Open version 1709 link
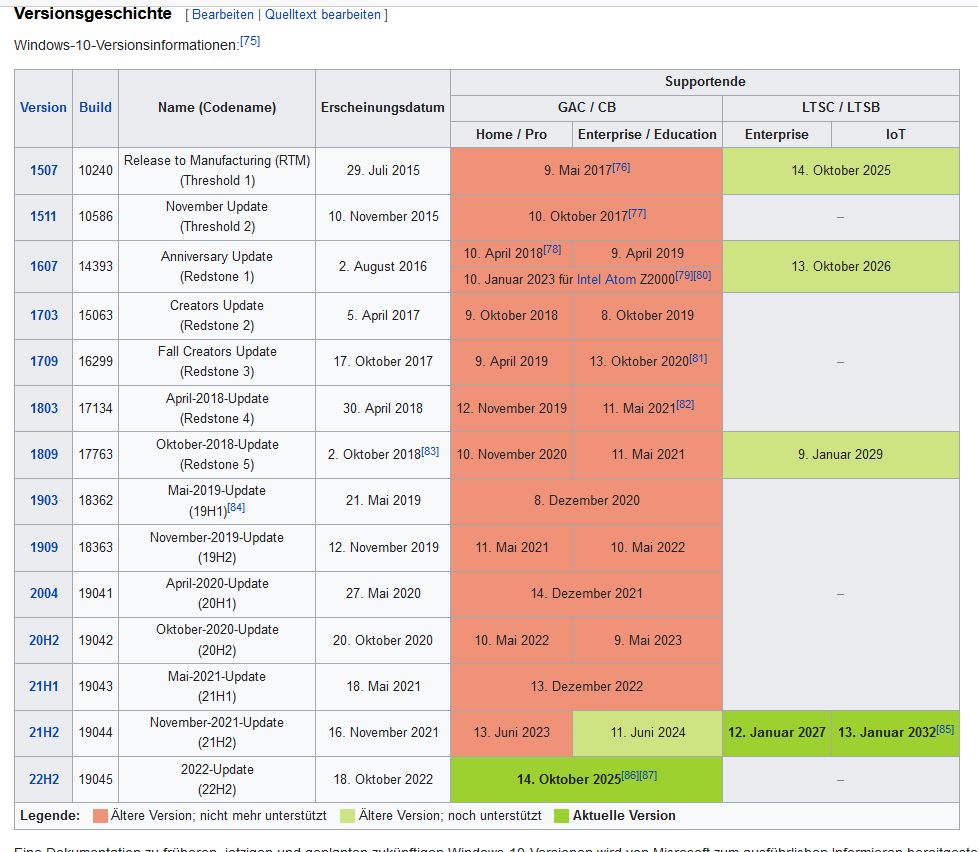Viewport: 978px width, 852px height. pyautogui.click(x=44, y=361)
